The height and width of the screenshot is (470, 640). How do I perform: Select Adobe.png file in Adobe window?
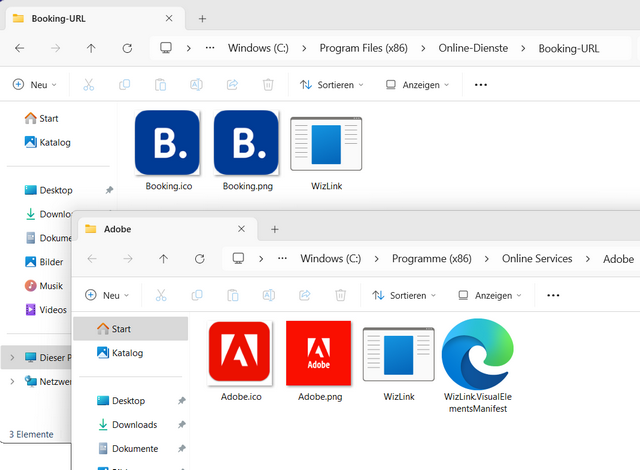click(x=319, y=361)
